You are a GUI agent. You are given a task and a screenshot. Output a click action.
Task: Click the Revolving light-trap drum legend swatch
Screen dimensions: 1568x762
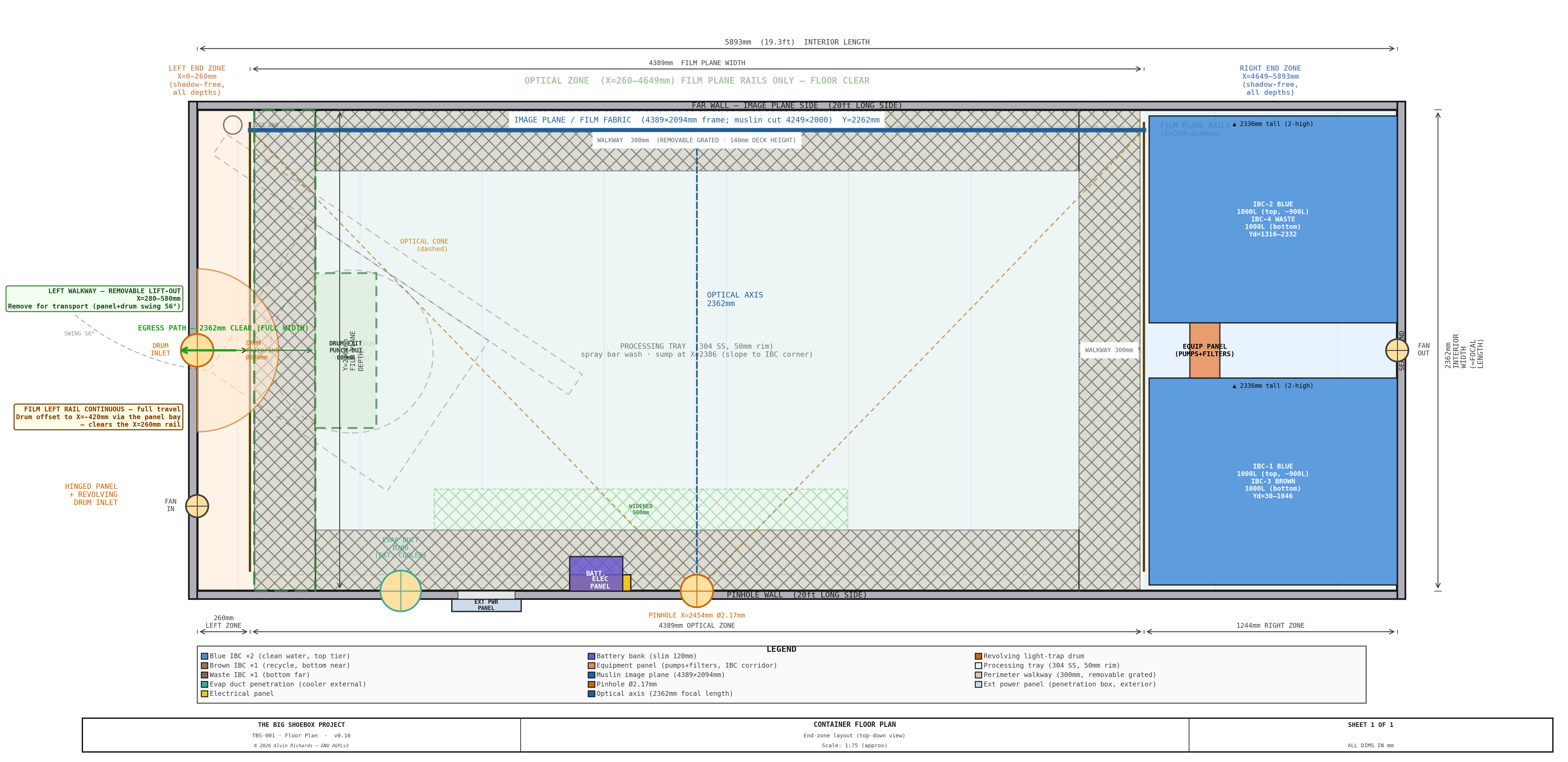point(978,656)
